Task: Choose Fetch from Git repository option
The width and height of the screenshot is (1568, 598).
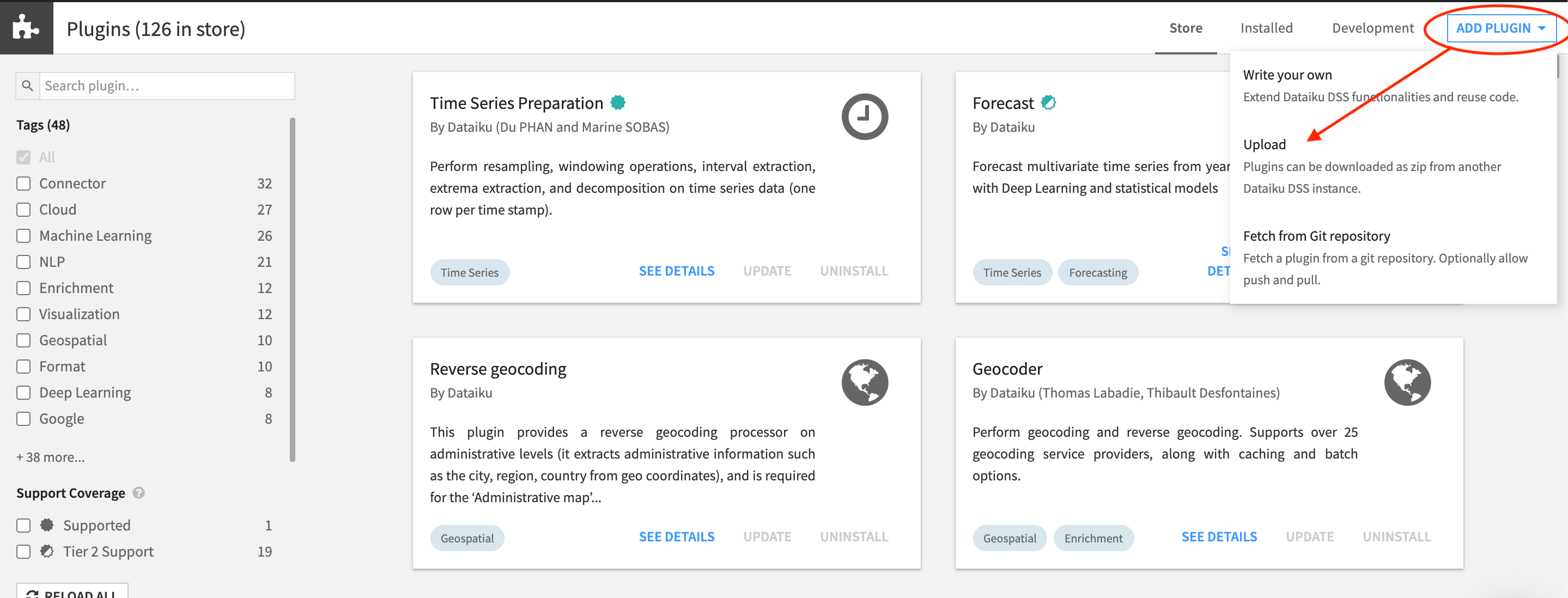Action: pyautogui.click(x=1316, y=236)
